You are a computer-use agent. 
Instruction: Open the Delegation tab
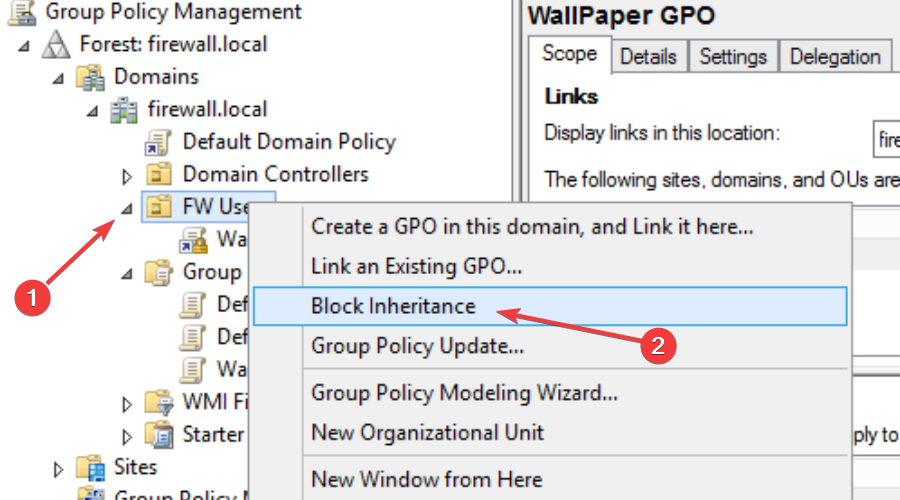point(835,57)
